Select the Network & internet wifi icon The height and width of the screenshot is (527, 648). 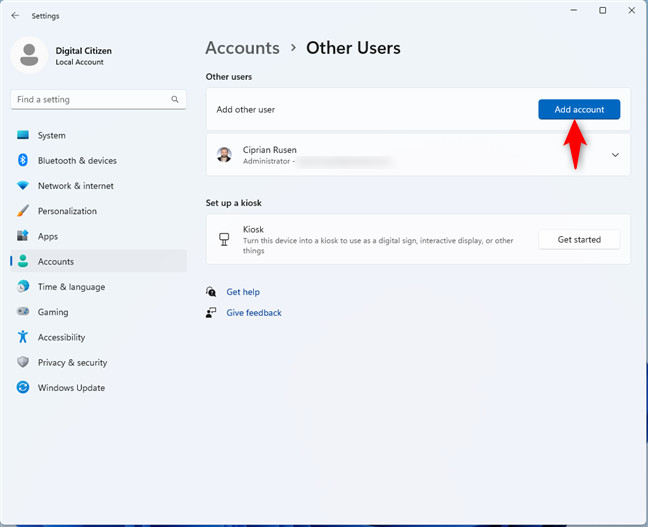coord(22,186)
